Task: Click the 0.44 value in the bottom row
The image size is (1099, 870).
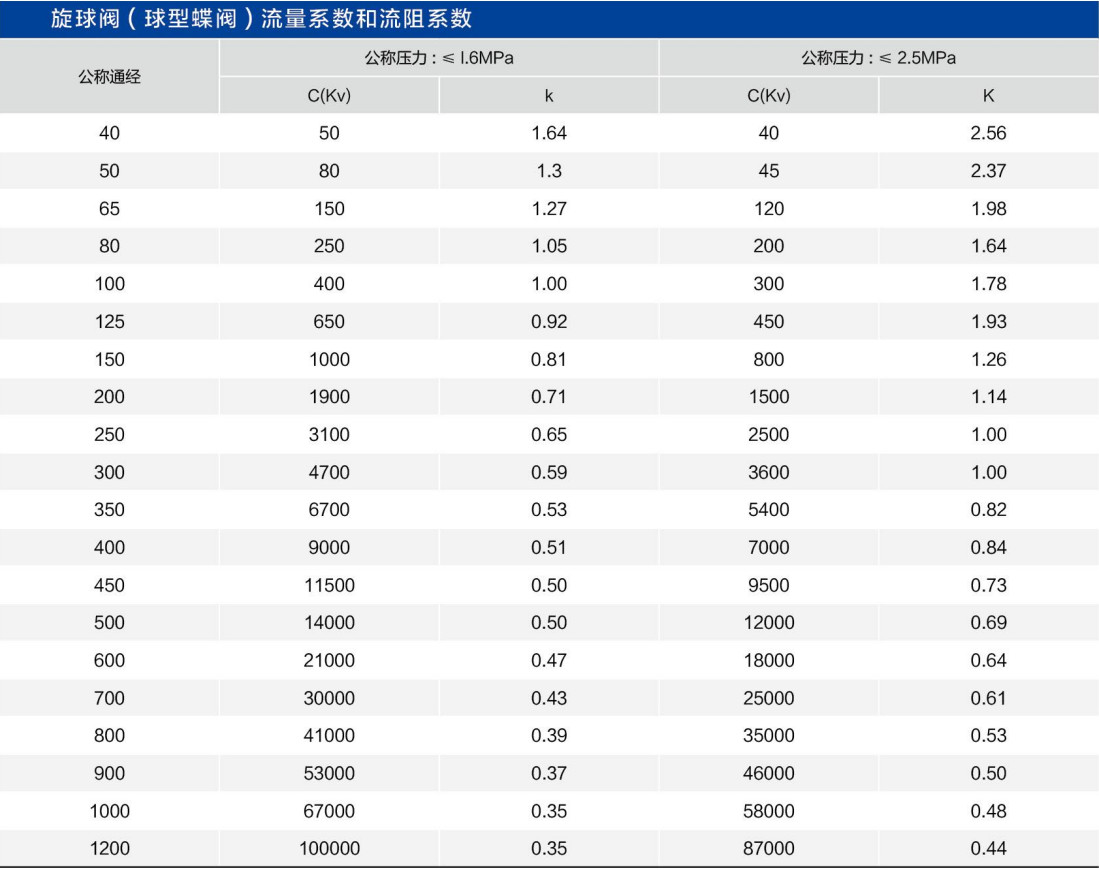Action: coord(988,849)
